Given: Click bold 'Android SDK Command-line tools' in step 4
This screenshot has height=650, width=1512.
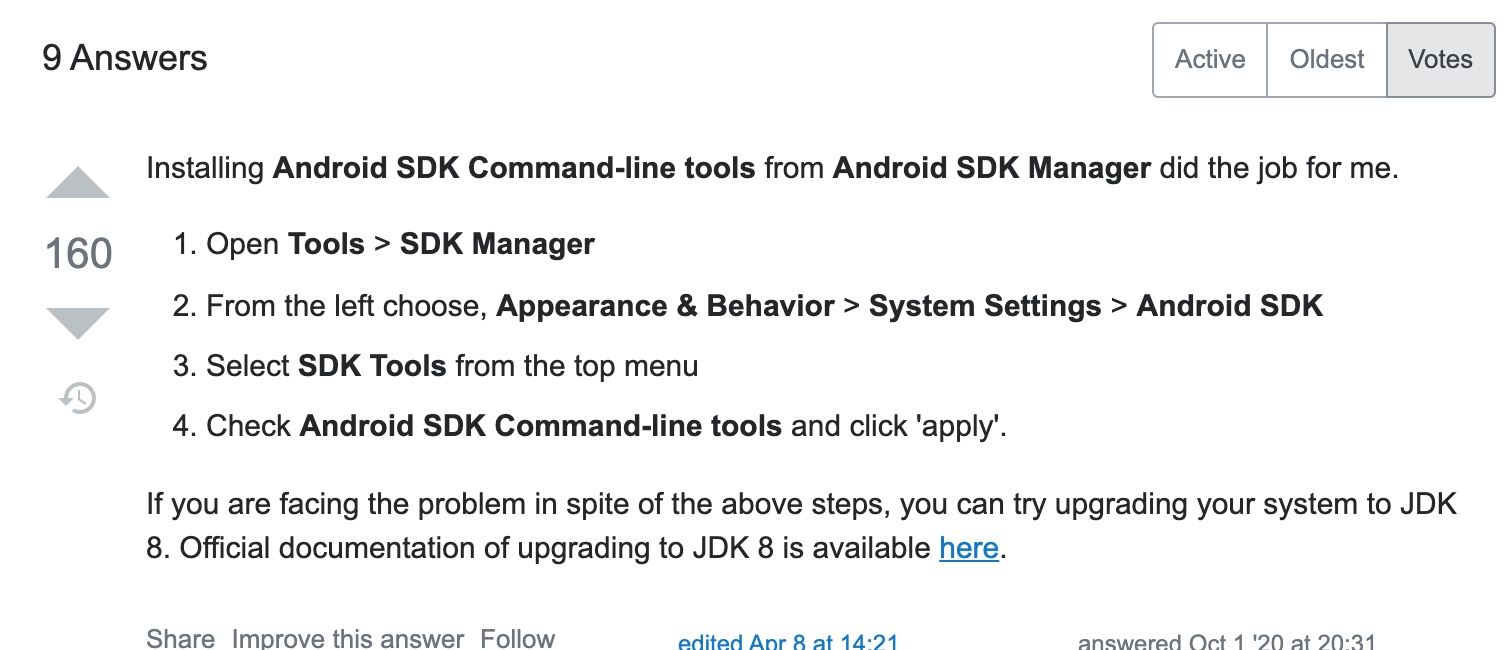Looking at the screenshot, I should [540, 426].
